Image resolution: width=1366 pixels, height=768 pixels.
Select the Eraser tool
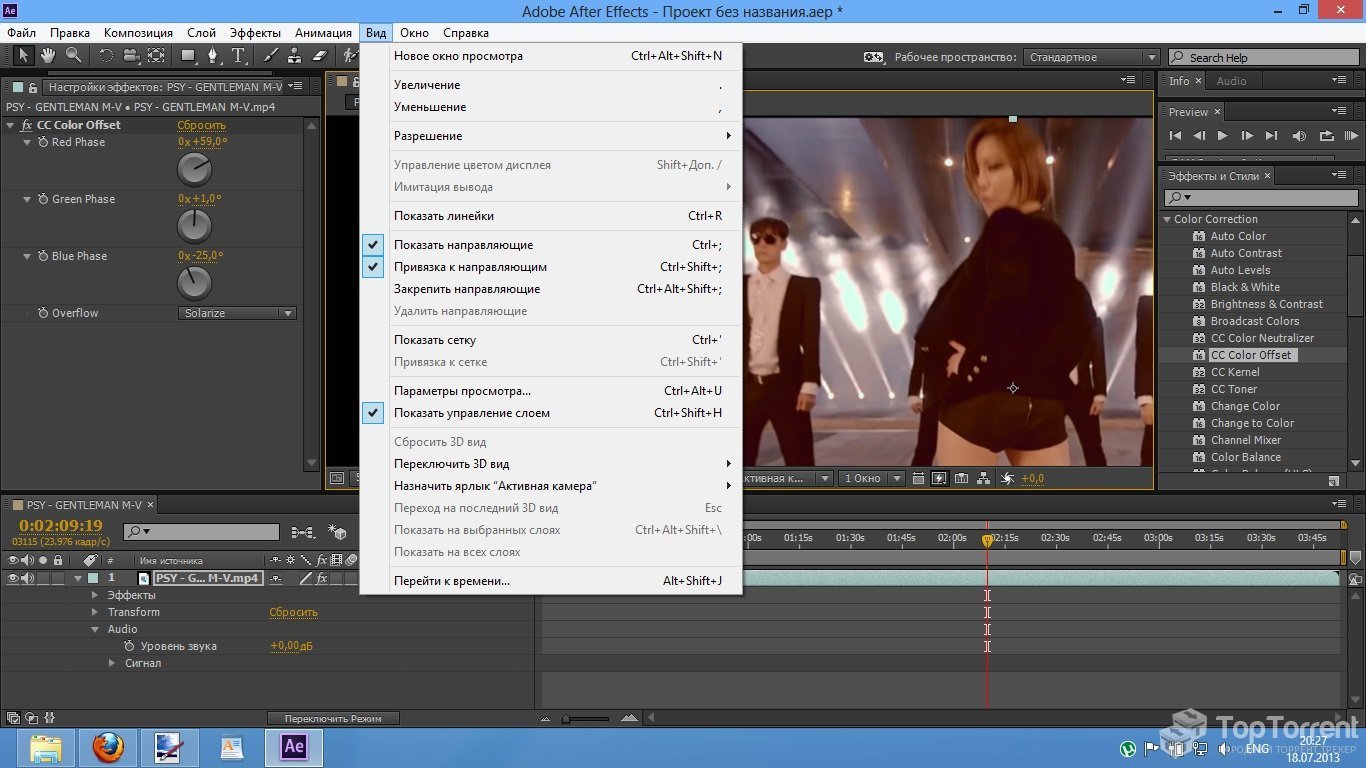pos(320,56)
